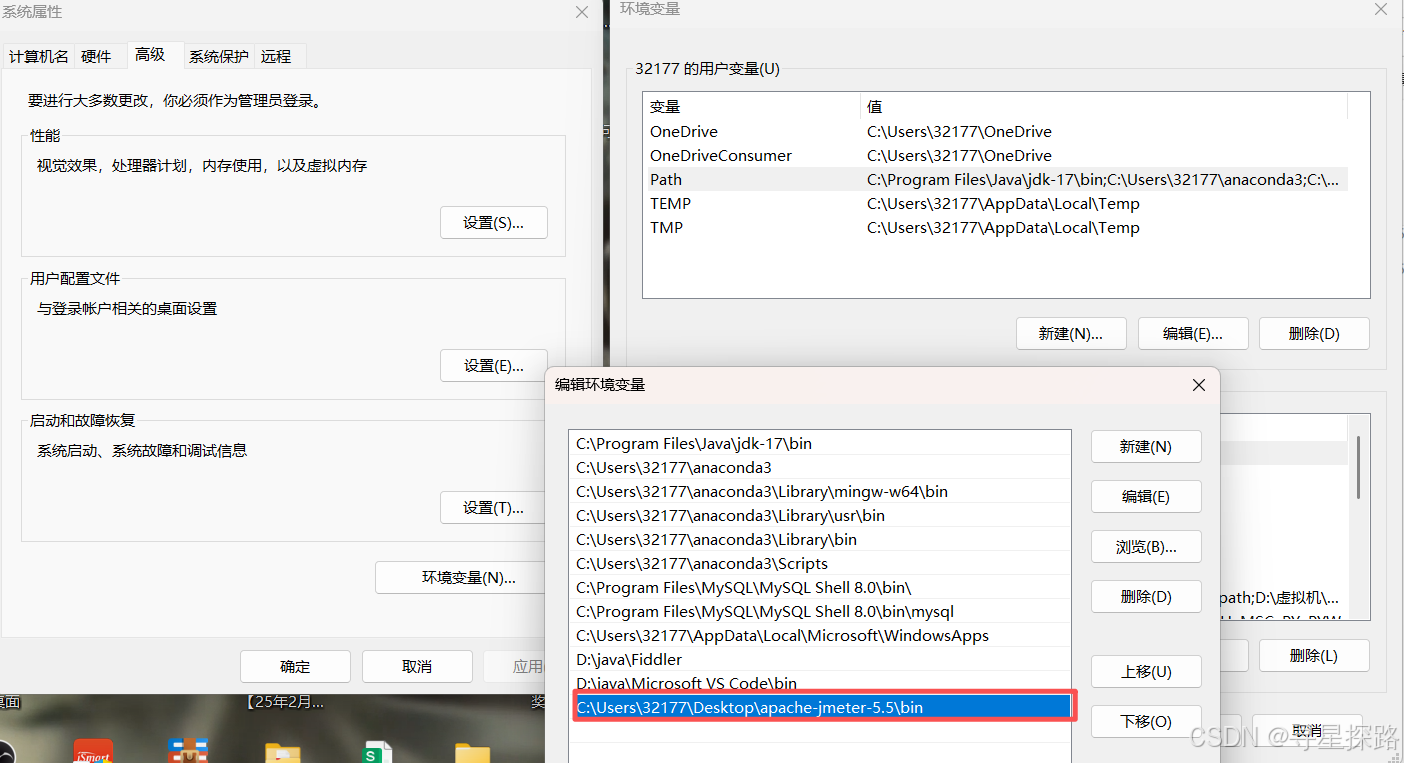Select the MySQL Shell 8.0\bin\mysql entry
1404x763 pixels.
point(820,612)
